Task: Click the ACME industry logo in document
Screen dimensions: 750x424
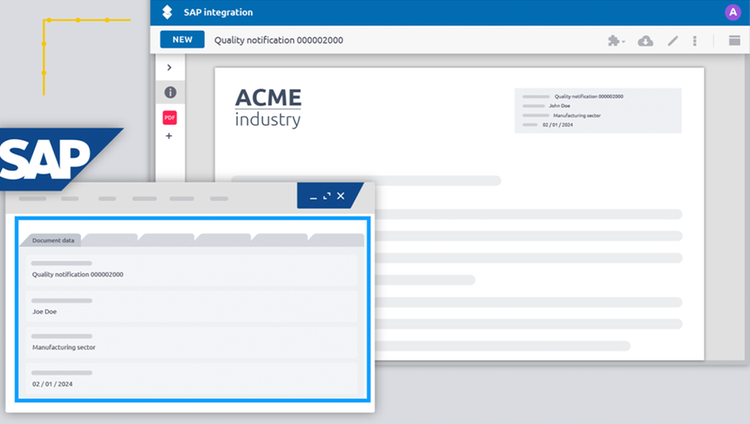Action: [268, 108]
